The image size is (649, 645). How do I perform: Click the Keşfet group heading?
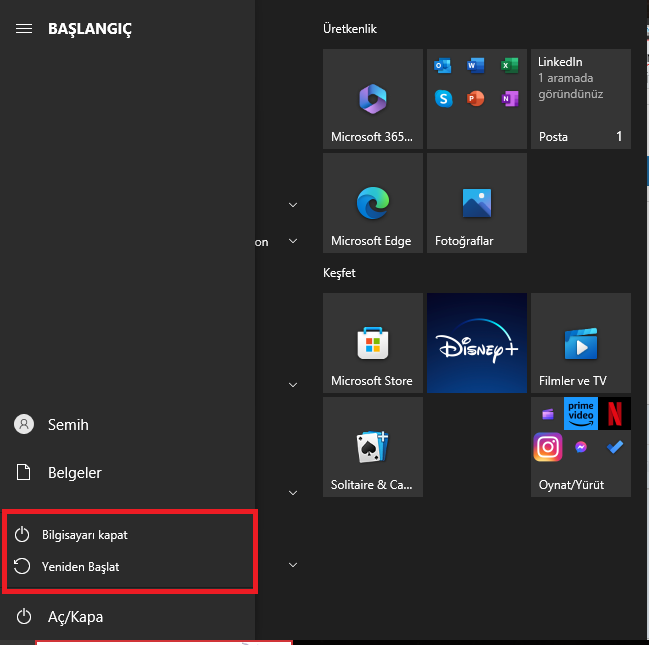click(x=339, y=273)
